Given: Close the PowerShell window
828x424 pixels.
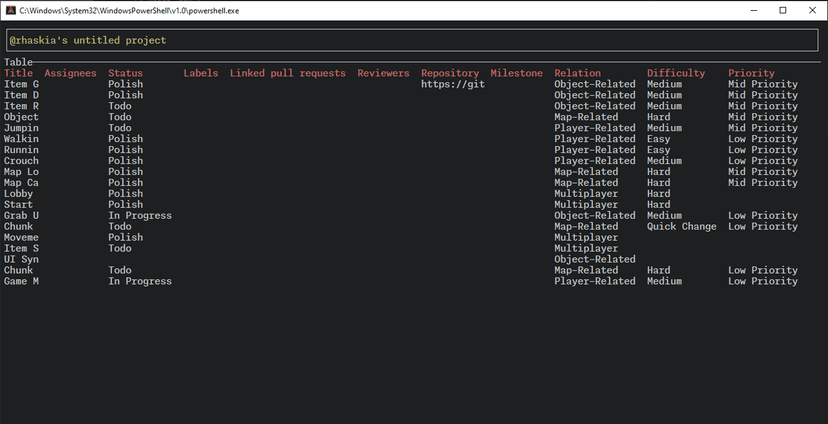Looking at the screenshot, I should click(812, 10).
